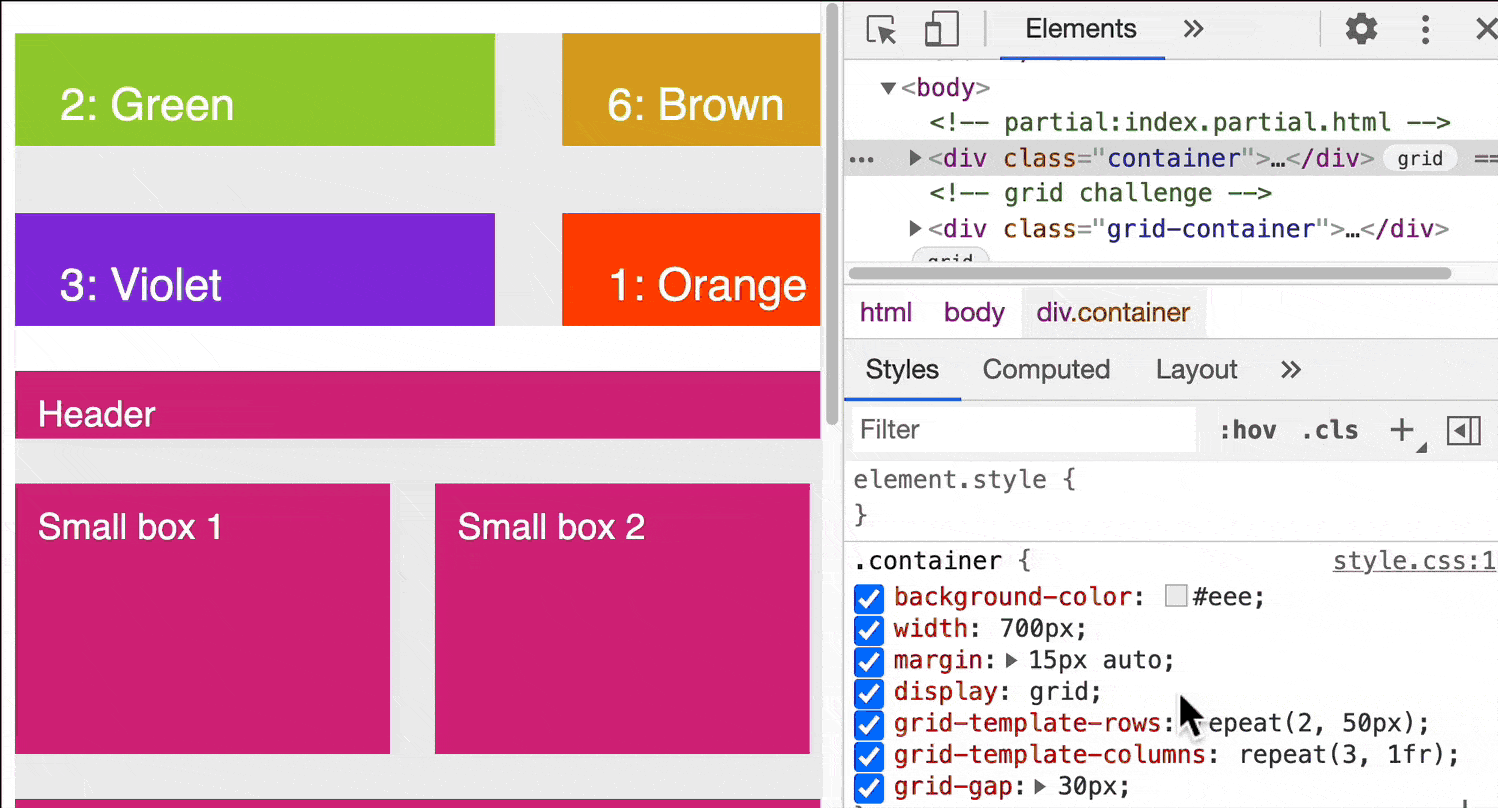Click the partial:index.partial.html comment line
This screenshot has height=808, width=1498.
pos(1190,123)
